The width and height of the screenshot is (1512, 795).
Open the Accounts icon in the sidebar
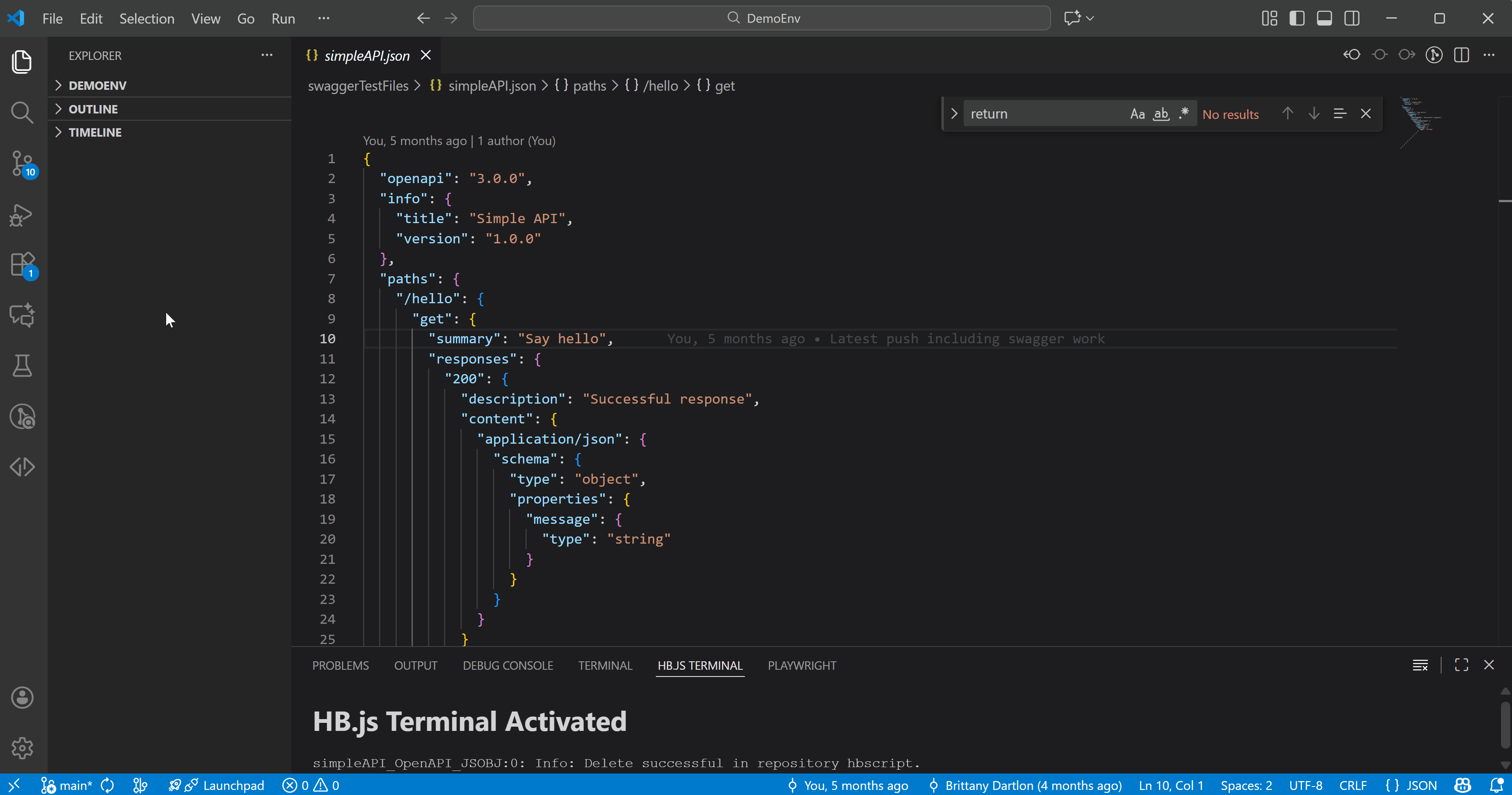tap(22, 697)
